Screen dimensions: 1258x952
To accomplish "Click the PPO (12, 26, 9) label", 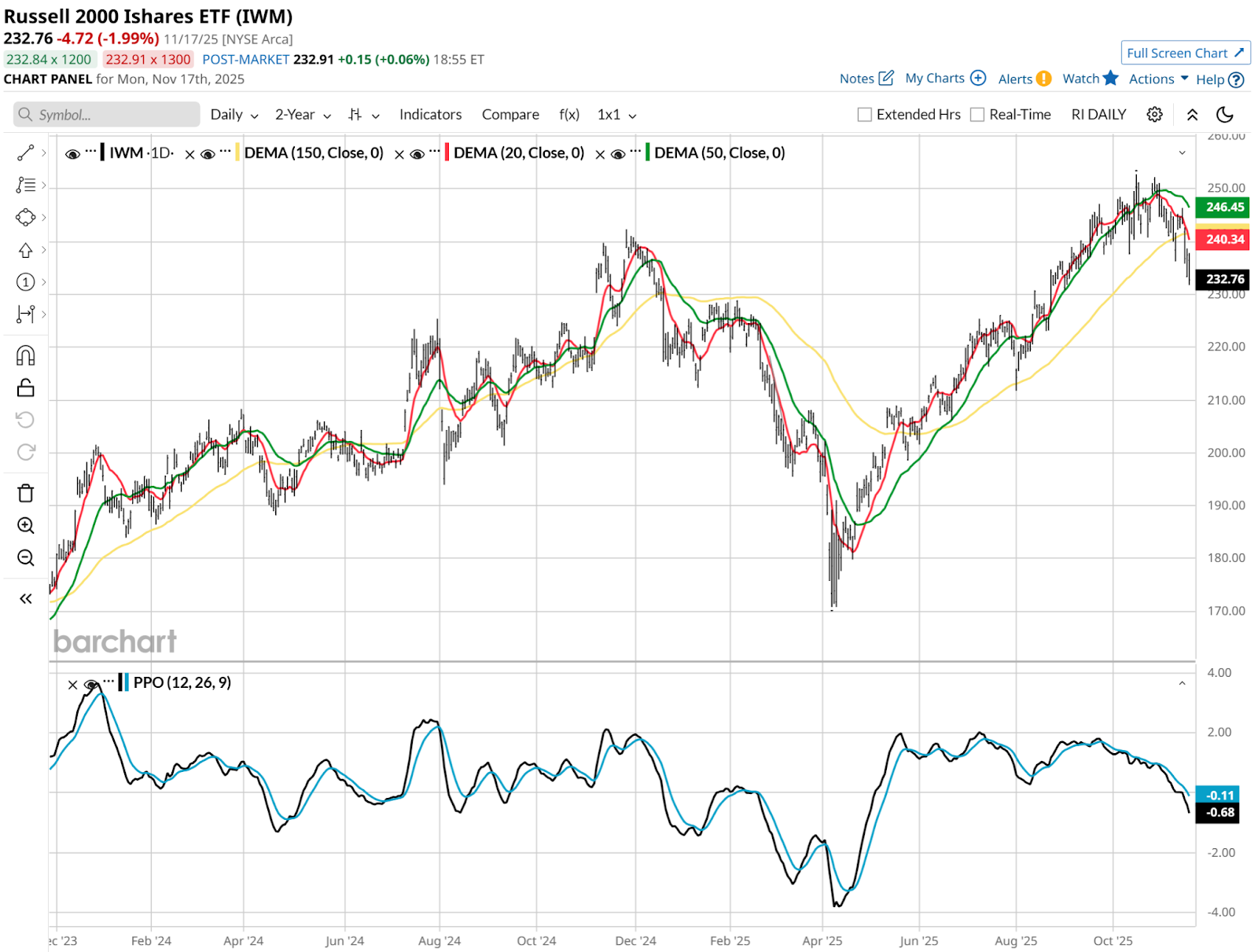I will [182, 682].
